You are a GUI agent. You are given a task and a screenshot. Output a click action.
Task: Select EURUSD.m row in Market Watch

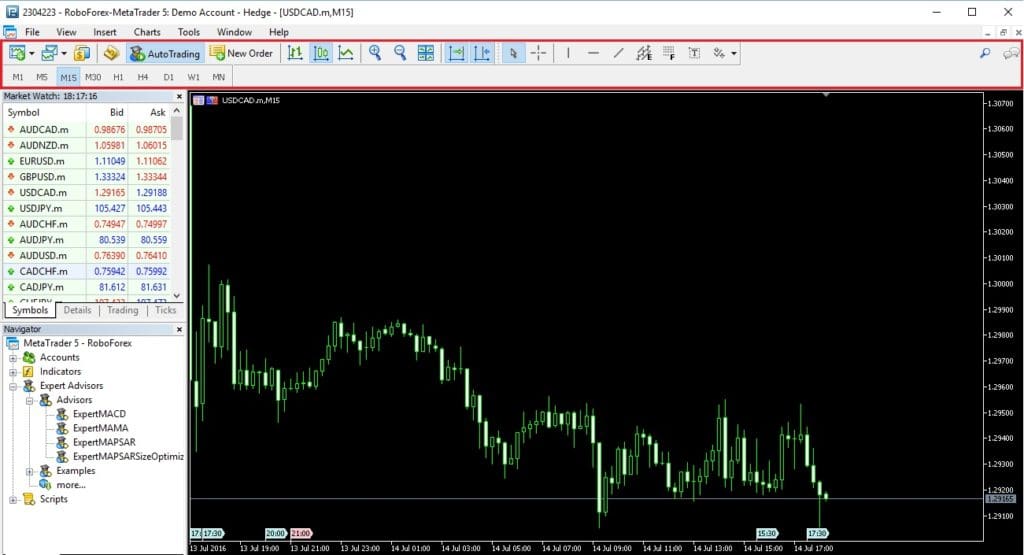tap(86, 161)
